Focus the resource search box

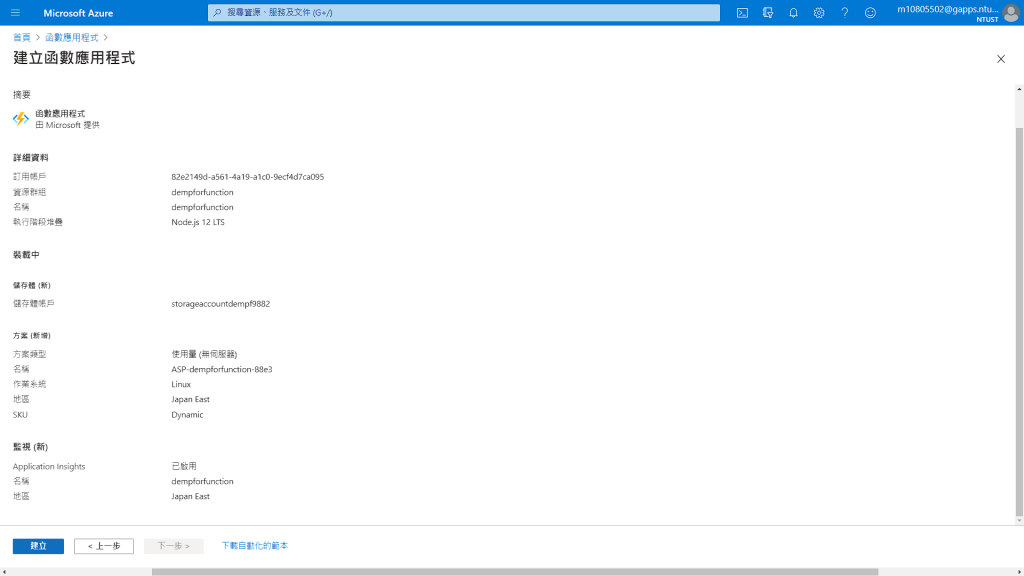(464, 12)
